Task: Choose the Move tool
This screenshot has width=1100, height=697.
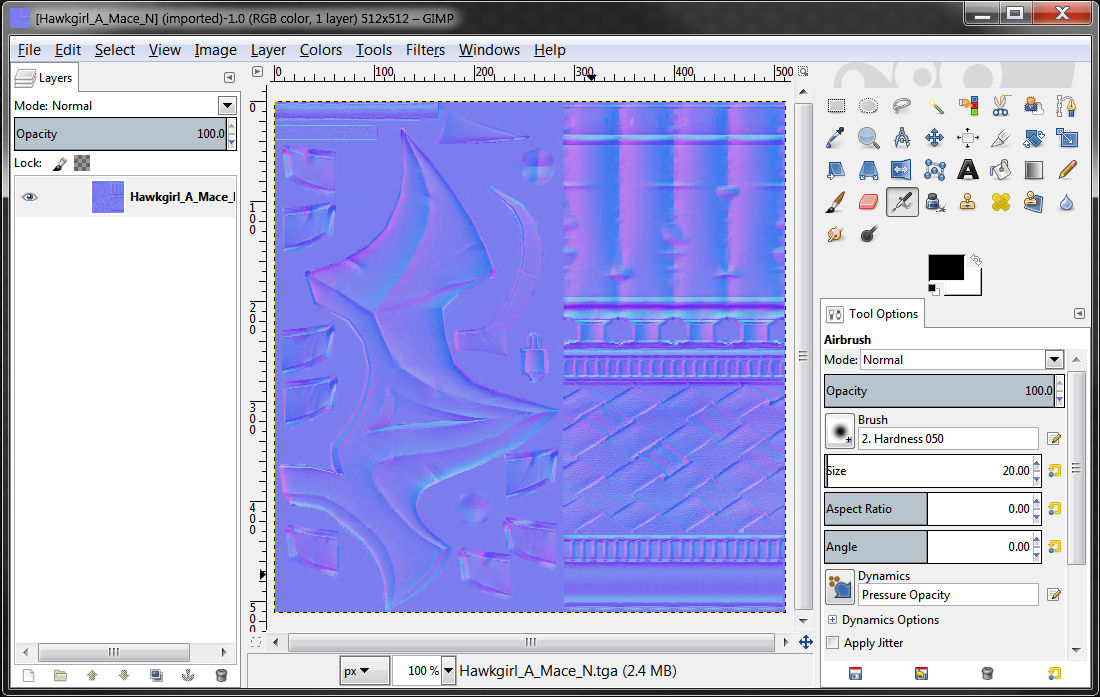Action: (x=935, y=138)
